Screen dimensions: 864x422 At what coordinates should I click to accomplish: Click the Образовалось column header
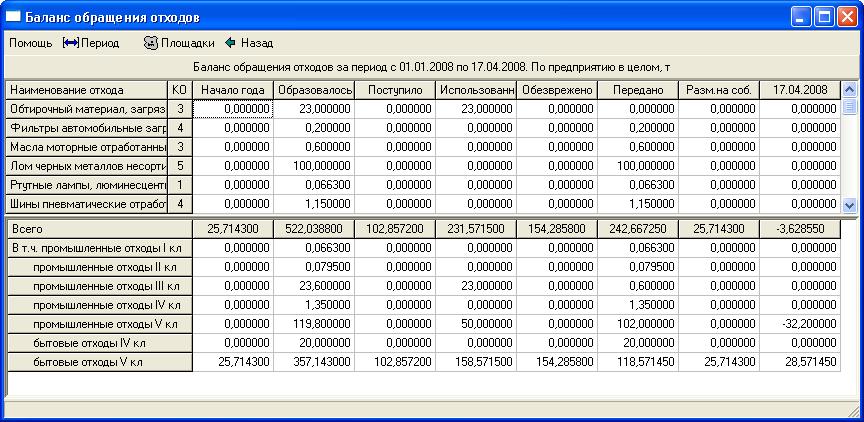click(x=313, y=90)
